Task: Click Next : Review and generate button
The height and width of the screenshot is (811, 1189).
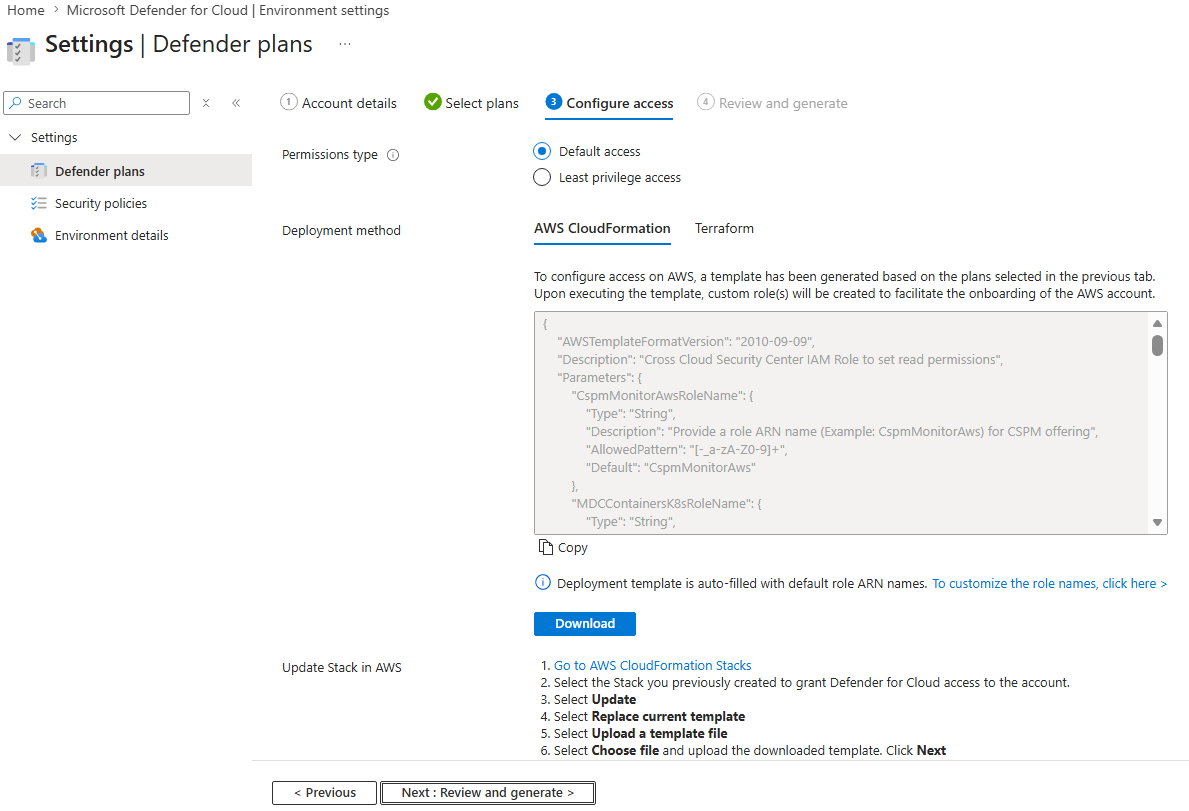Action: pos(488,793)
